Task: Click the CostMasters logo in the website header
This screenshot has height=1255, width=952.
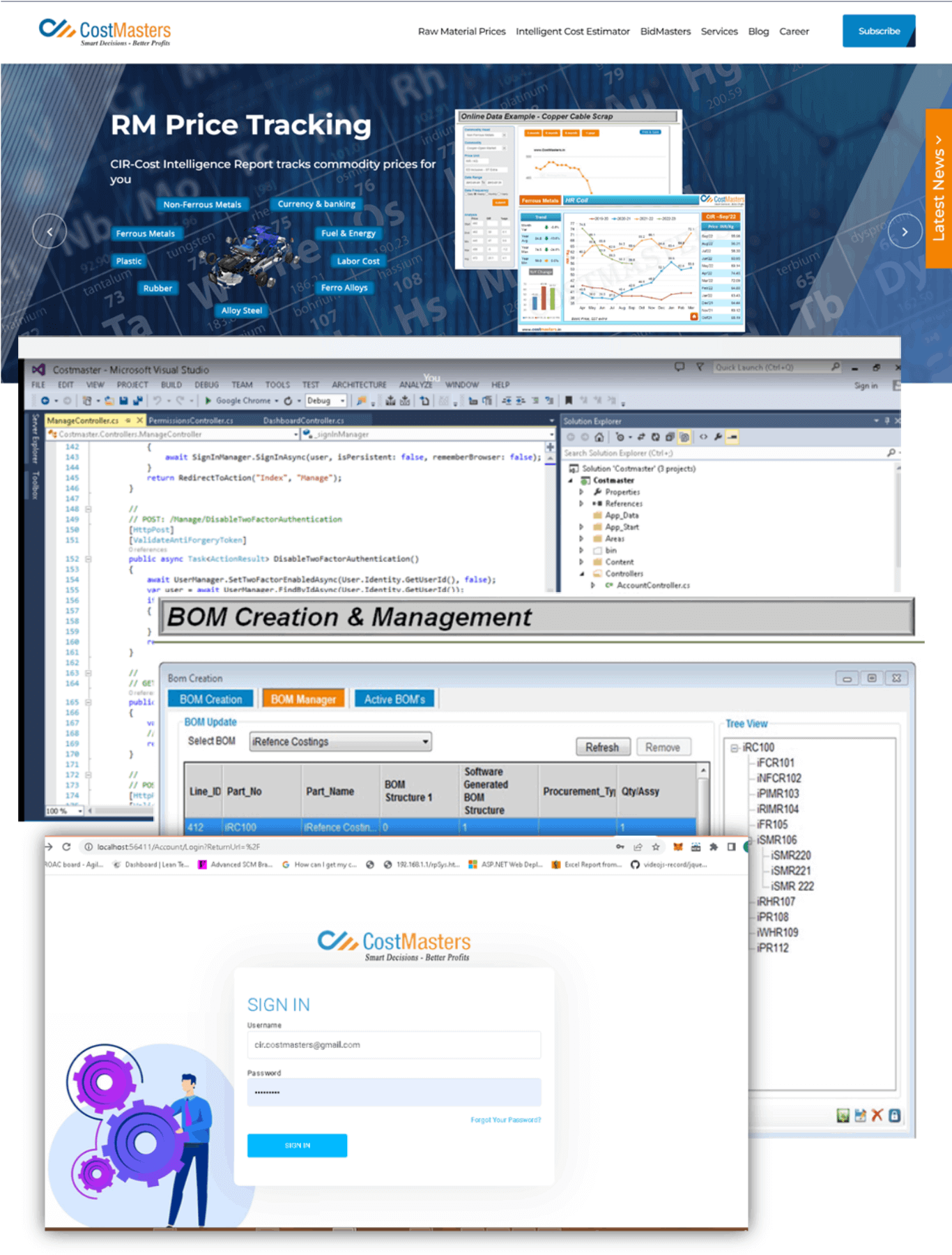Action: [105, 32]
